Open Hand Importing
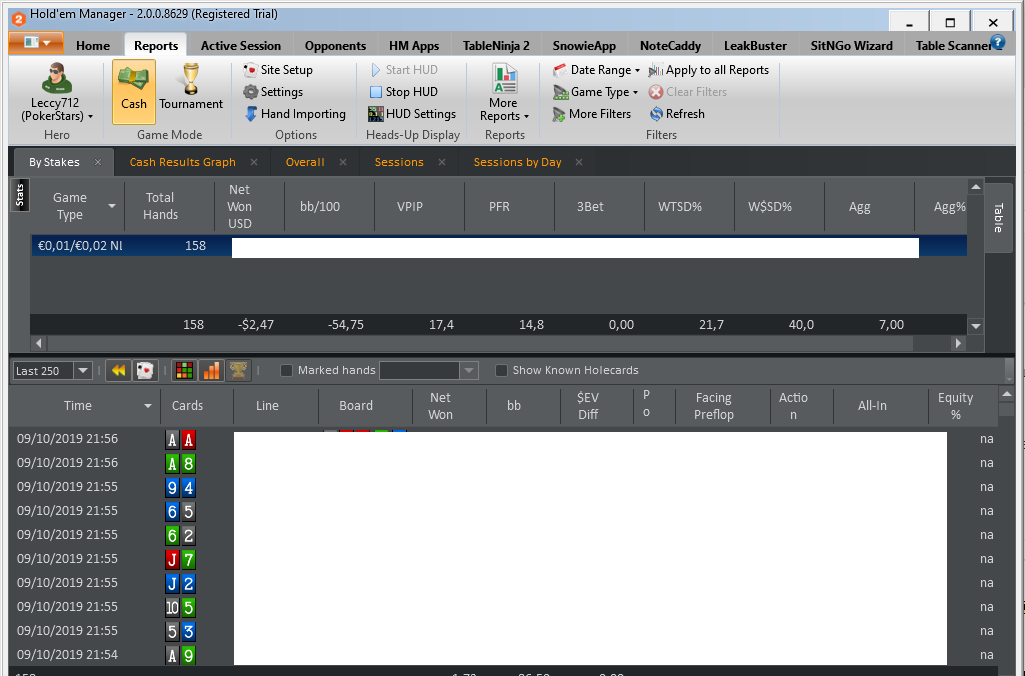The height and width of the screenshot is (676, 1025). pyautogui.click(x=295, y=114)
